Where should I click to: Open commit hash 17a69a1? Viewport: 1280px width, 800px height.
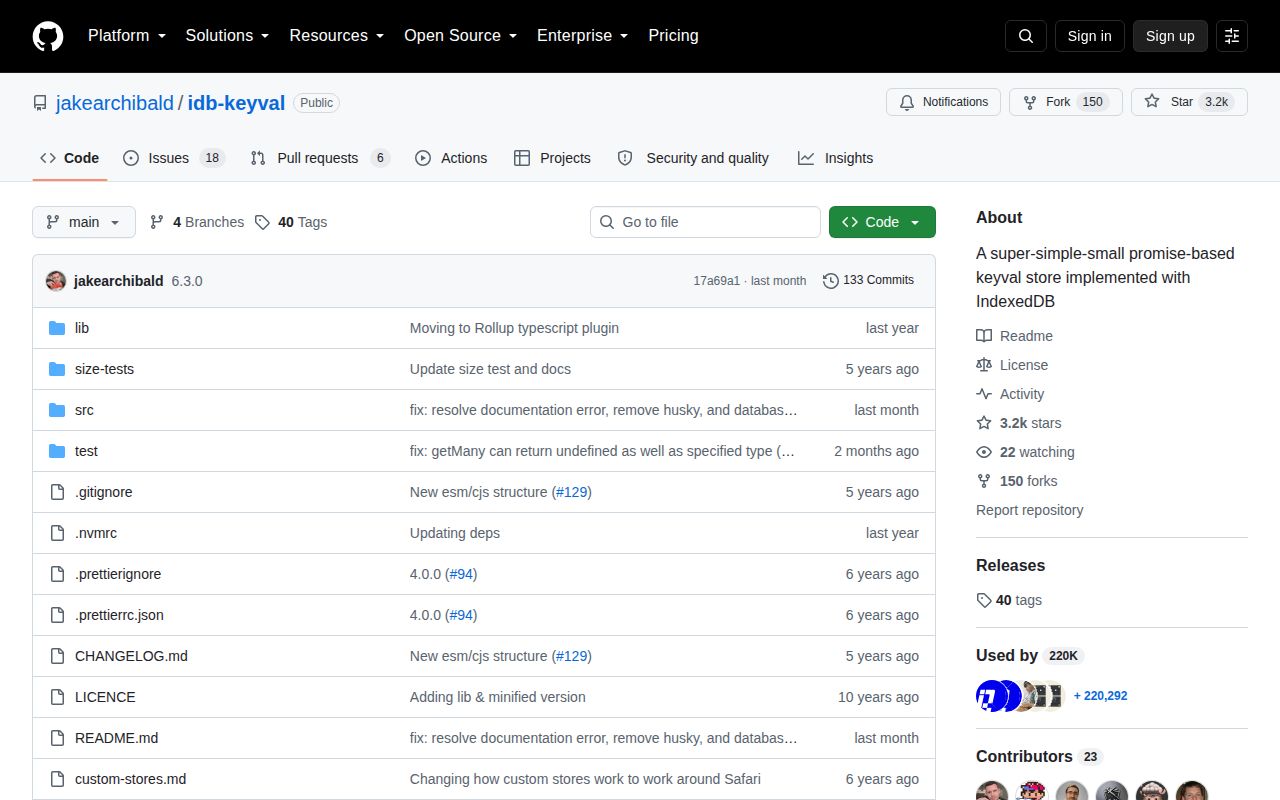(x=717, y=281)
